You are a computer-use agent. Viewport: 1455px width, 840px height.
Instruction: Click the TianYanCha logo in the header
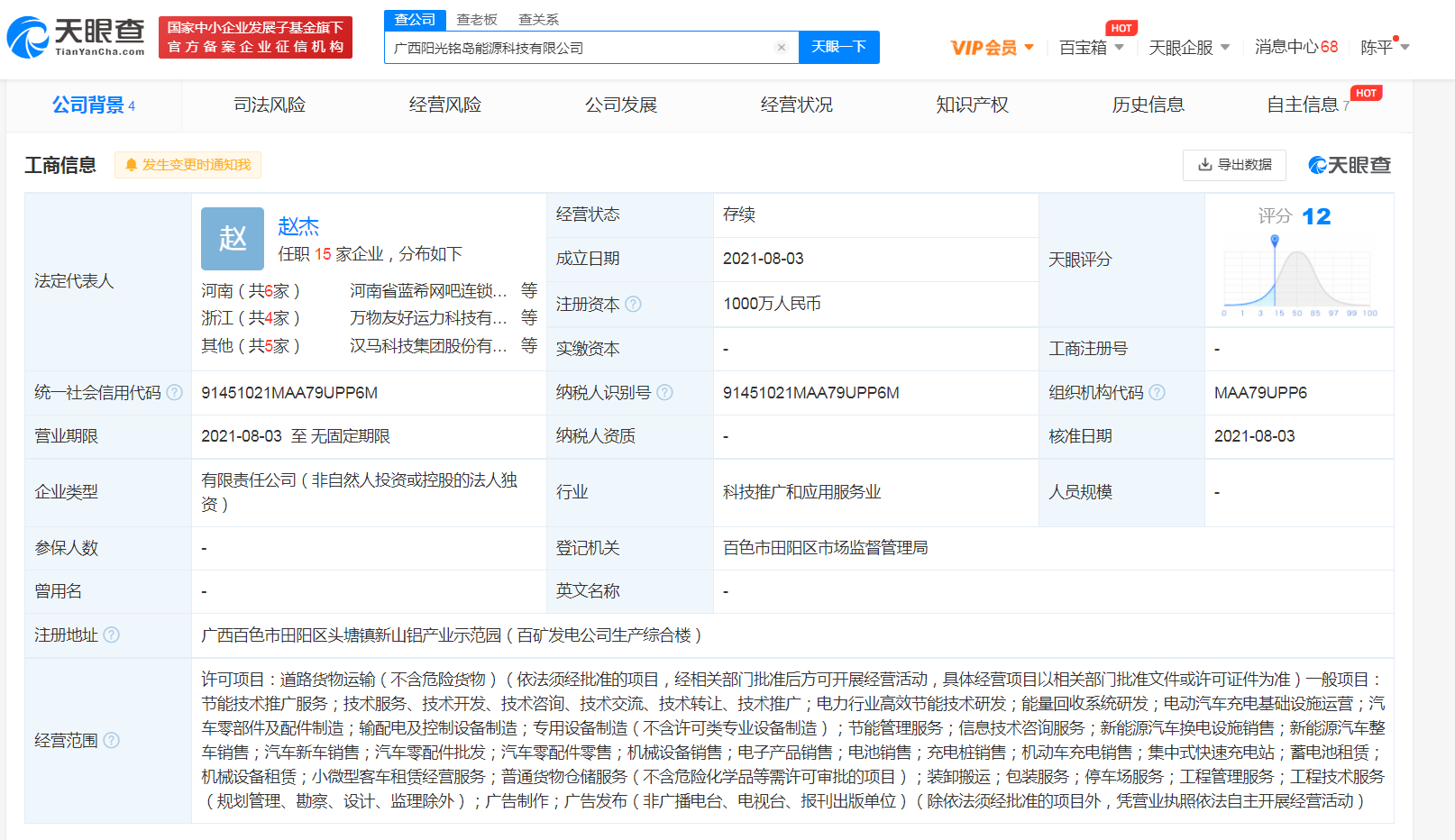tap(76, 37)
